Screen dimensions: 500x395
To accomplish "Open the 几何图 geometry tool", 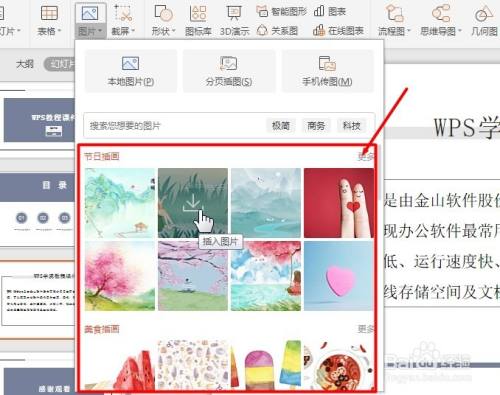I will (x=484, y=20).
